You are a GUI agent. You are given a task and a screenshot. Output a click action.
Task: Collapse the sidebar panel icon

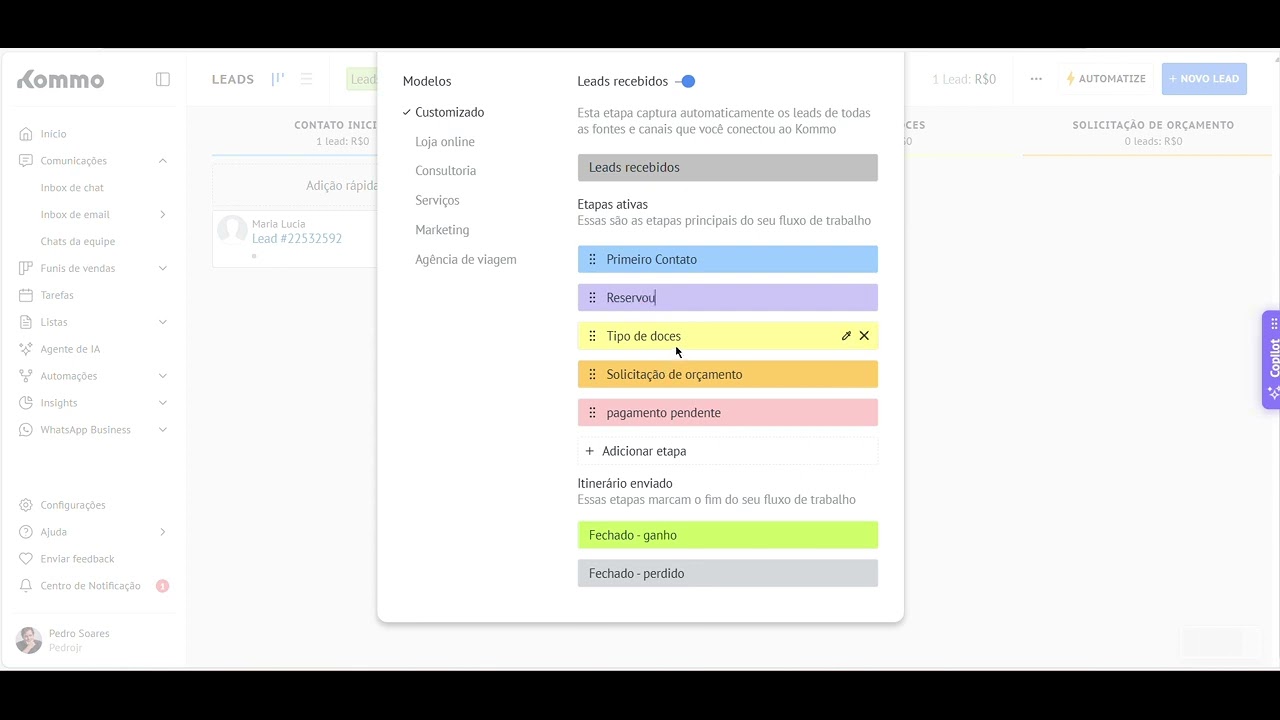pos(163,79)
